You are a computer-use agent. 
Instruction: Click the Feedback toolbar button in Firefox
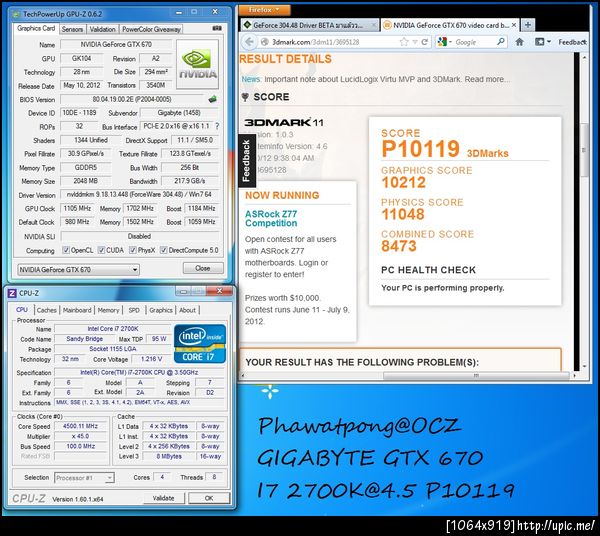[572, 42]
